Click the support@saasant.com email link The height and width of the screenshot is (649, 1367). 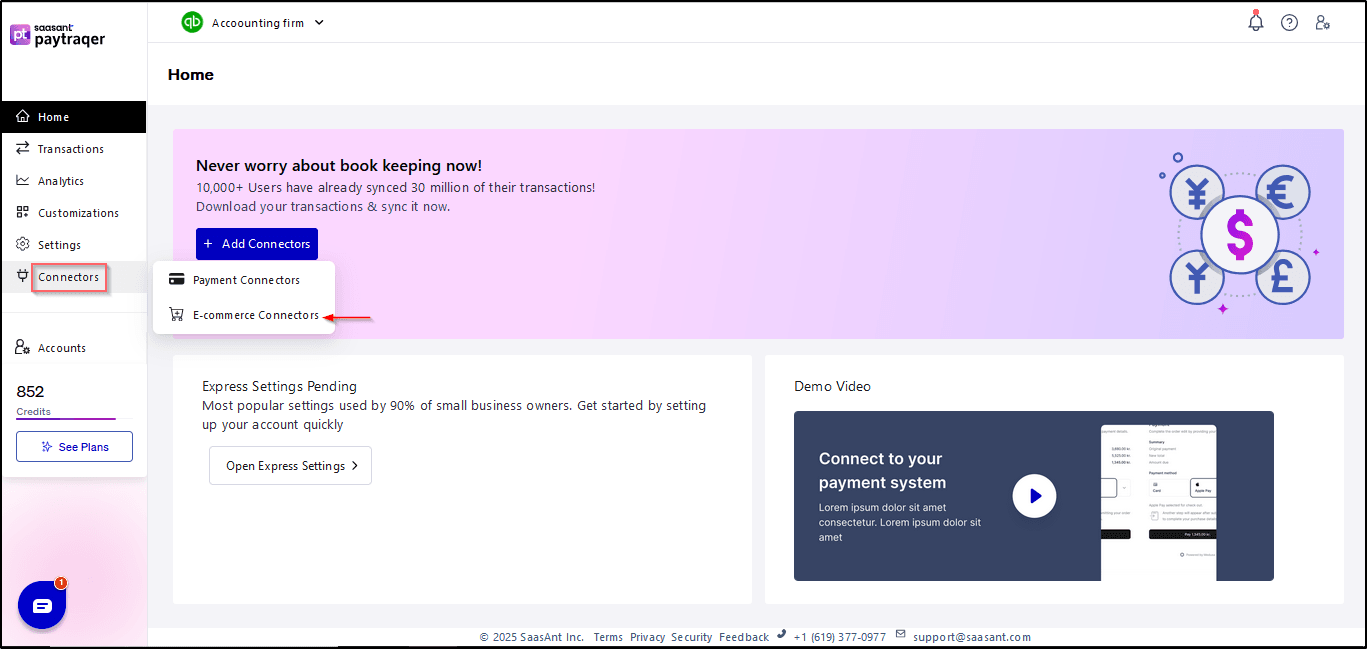[971, 637]
